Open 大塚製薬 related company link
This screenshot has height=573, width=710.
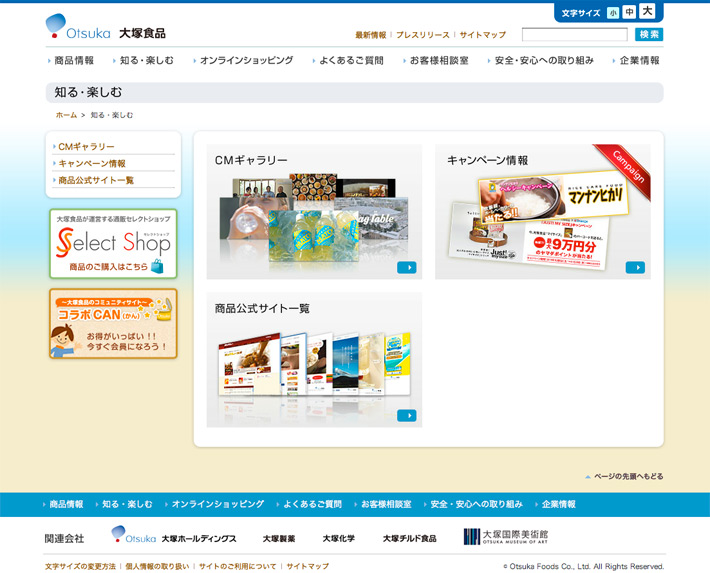point(279,539)
